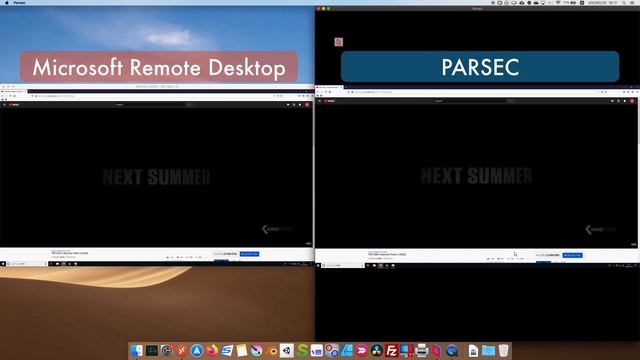This screenshot has width=640, height=360.
Task: Focus Windows taskbar search in Remote Desktop window
Action: tap(27, 264)
